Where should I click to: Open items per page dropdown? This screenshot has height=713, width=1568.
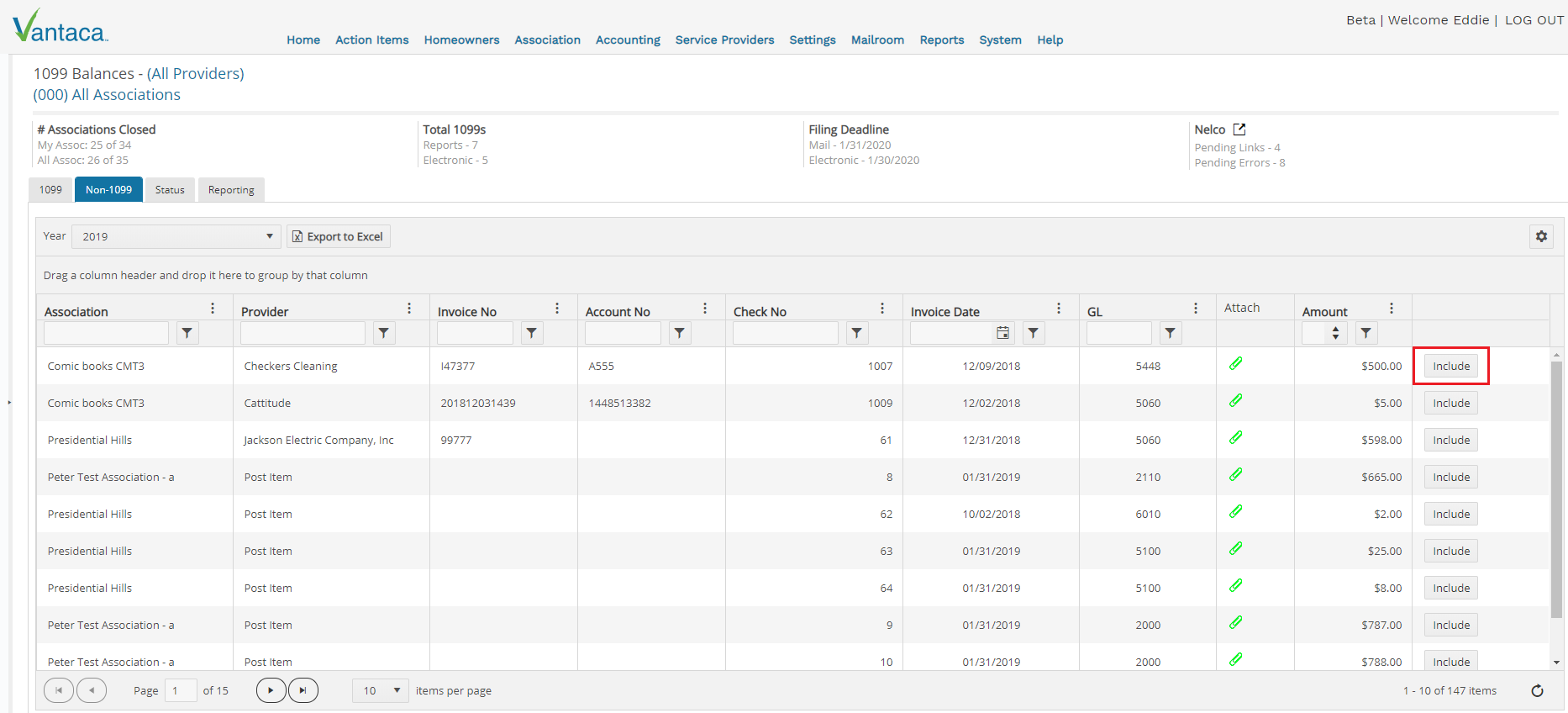tap(381, 691)
